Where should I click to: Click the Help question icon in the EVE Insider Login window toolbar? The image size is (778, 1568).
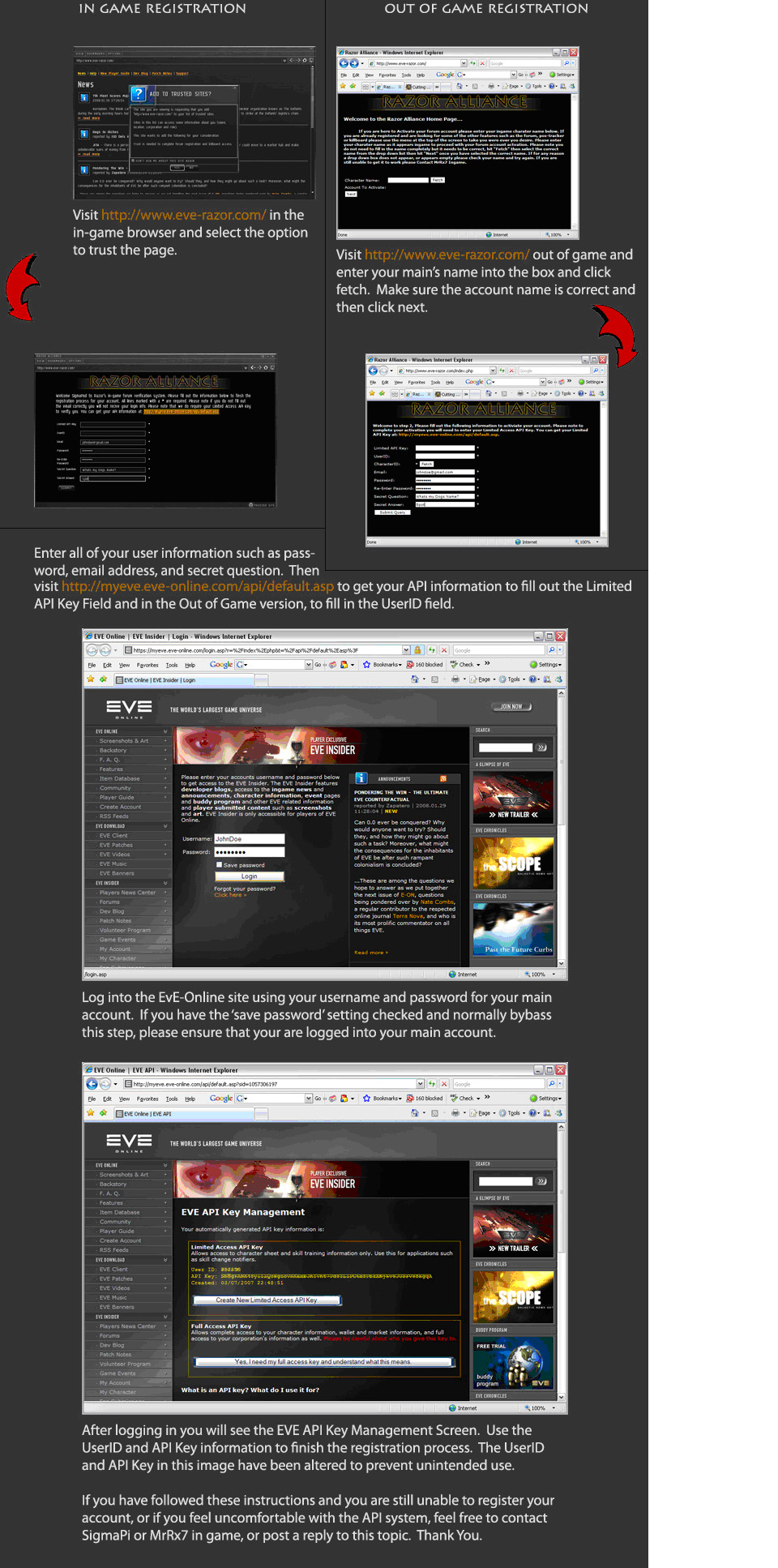533,679
